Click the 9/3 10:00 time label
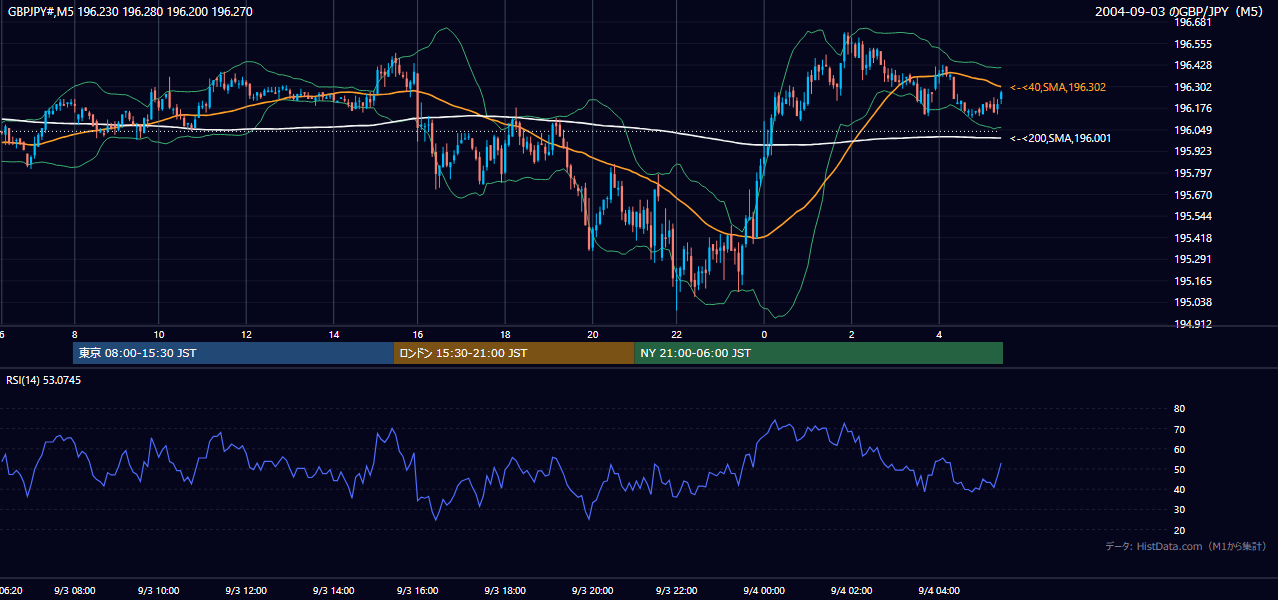This screenshot has height=600, width=1278. click(x=159, y=591)
